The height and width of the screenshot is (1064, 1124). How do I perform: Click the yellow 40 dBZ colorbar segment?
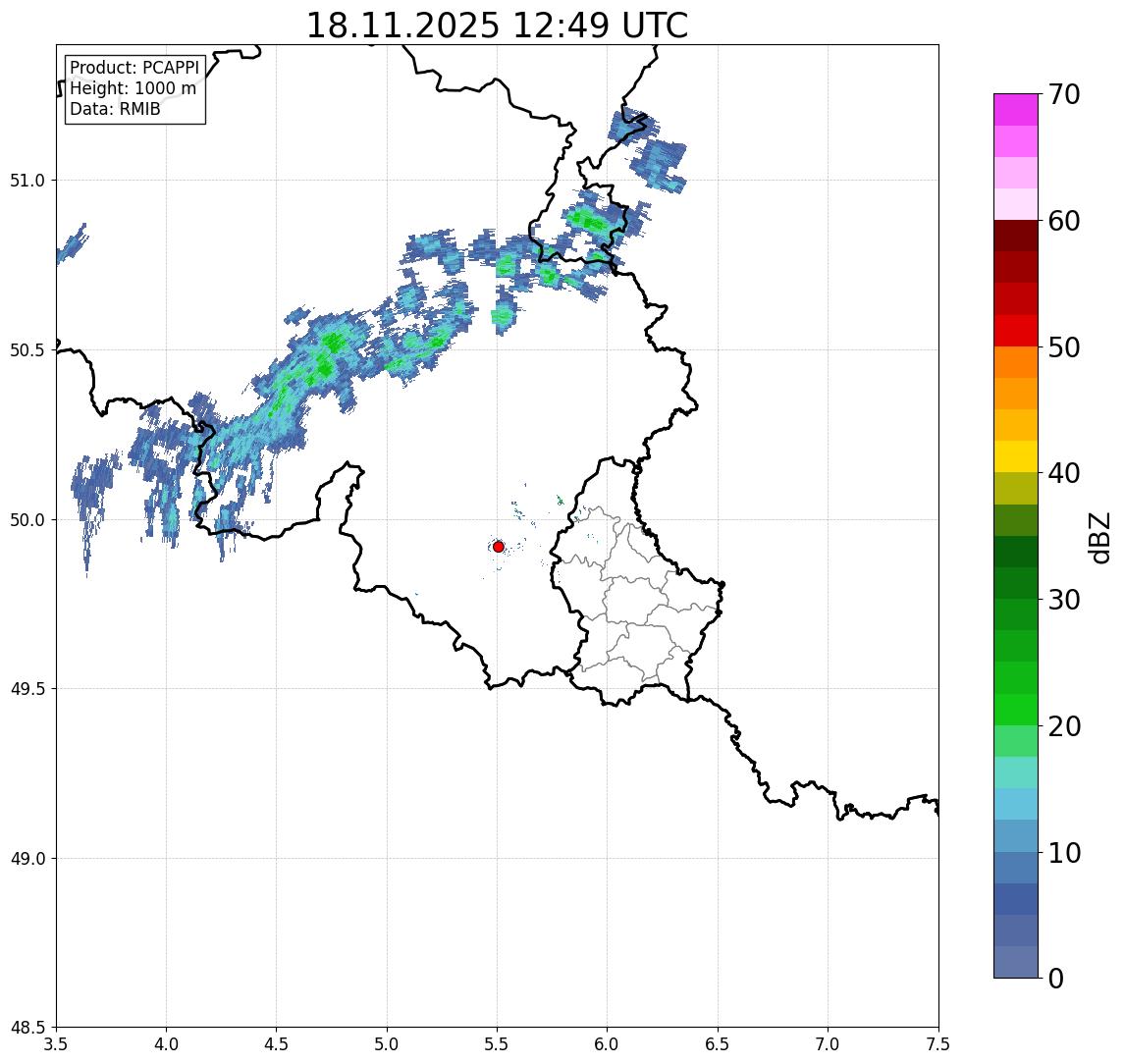pos(1016,457)
